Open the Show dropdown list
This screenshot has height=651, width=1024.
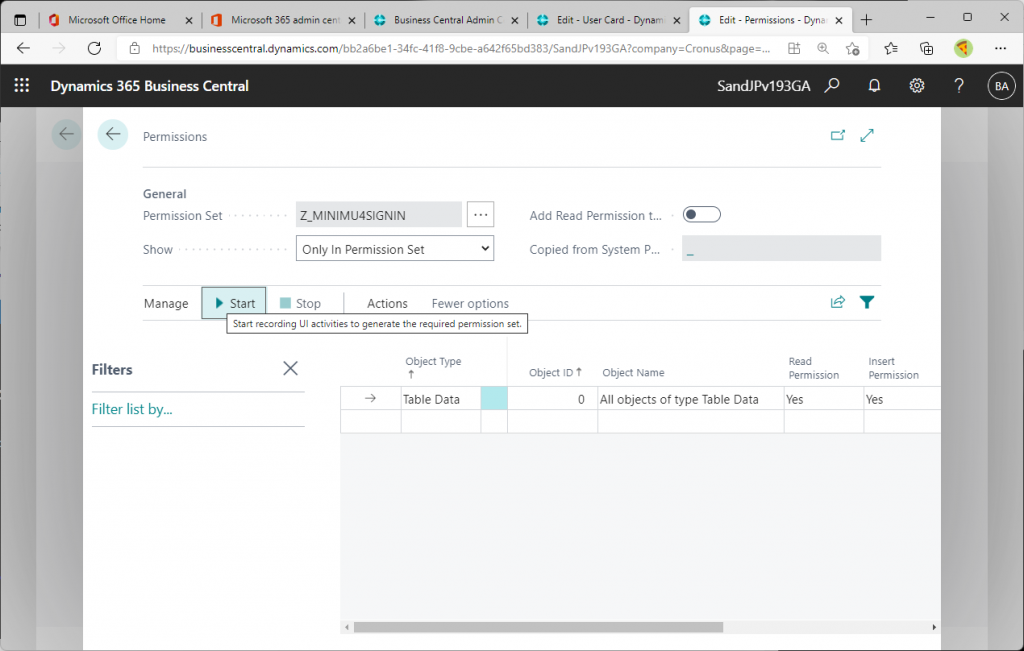click(395, 249)
